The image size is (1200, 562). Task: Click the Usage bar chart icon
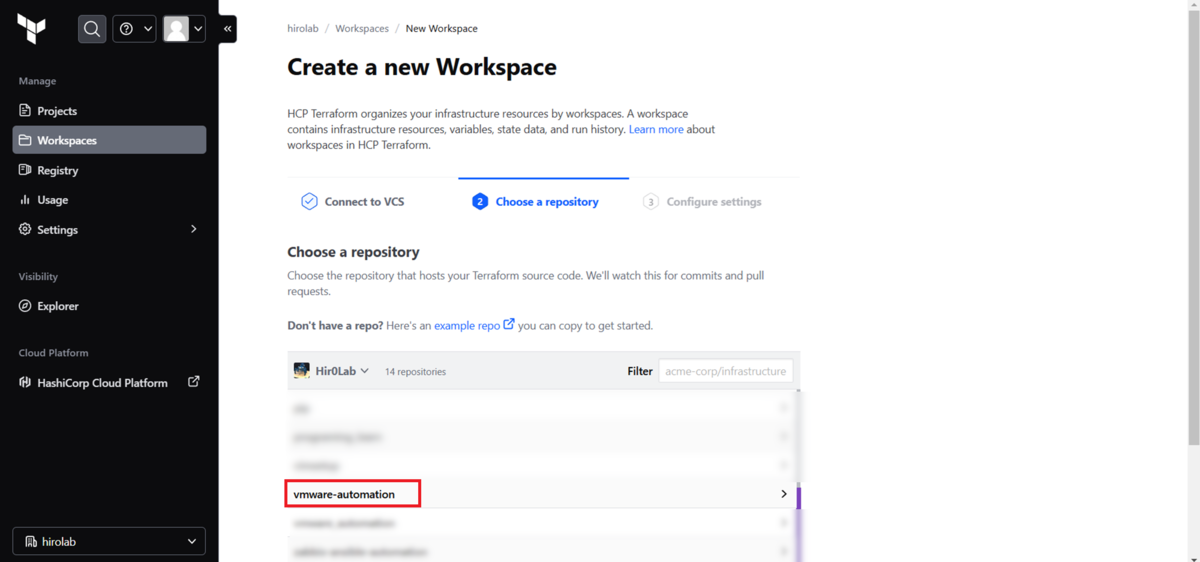coord(25,200)
